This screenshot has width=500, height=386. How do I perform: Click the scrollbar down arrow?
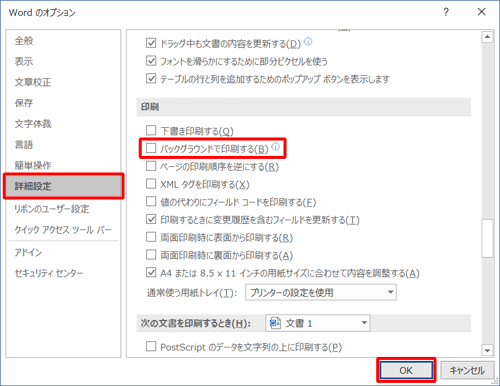point(487,350)
